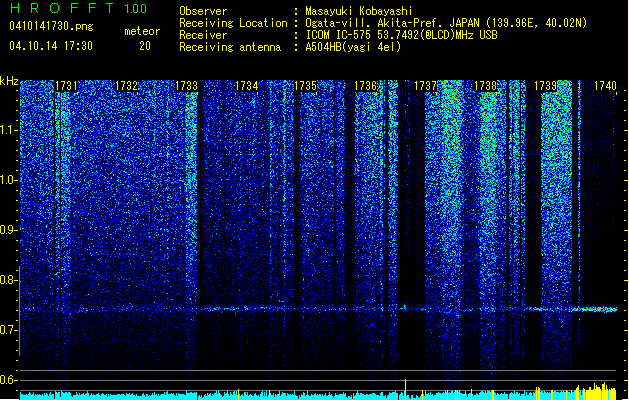The width and height of the screenshot is (629, 400).
Task: Click the 1739 time marker
Action: tap(546, 86)
